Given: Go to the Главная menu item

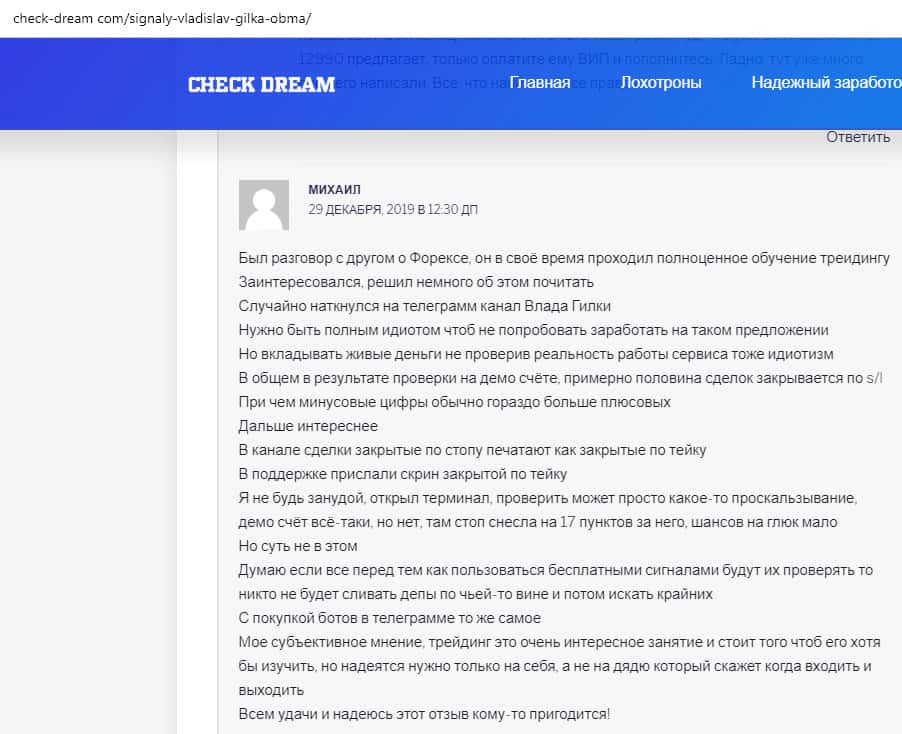Looking at the screenshot, I should tap(540, 83).
